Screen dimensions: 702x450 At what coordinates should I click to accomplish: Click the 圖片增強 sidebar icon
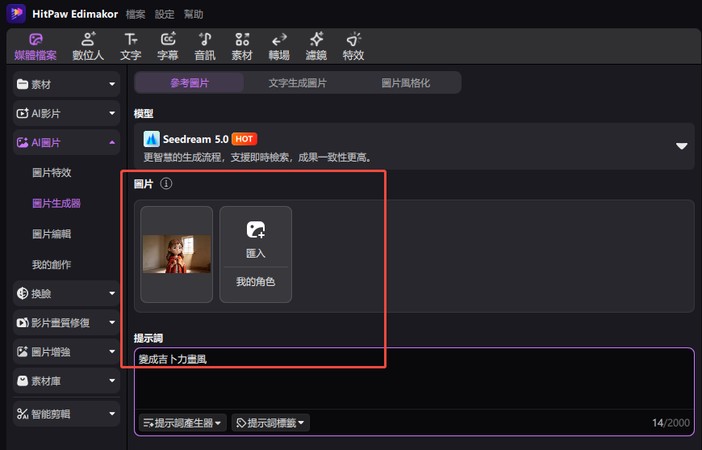[22, 351]
